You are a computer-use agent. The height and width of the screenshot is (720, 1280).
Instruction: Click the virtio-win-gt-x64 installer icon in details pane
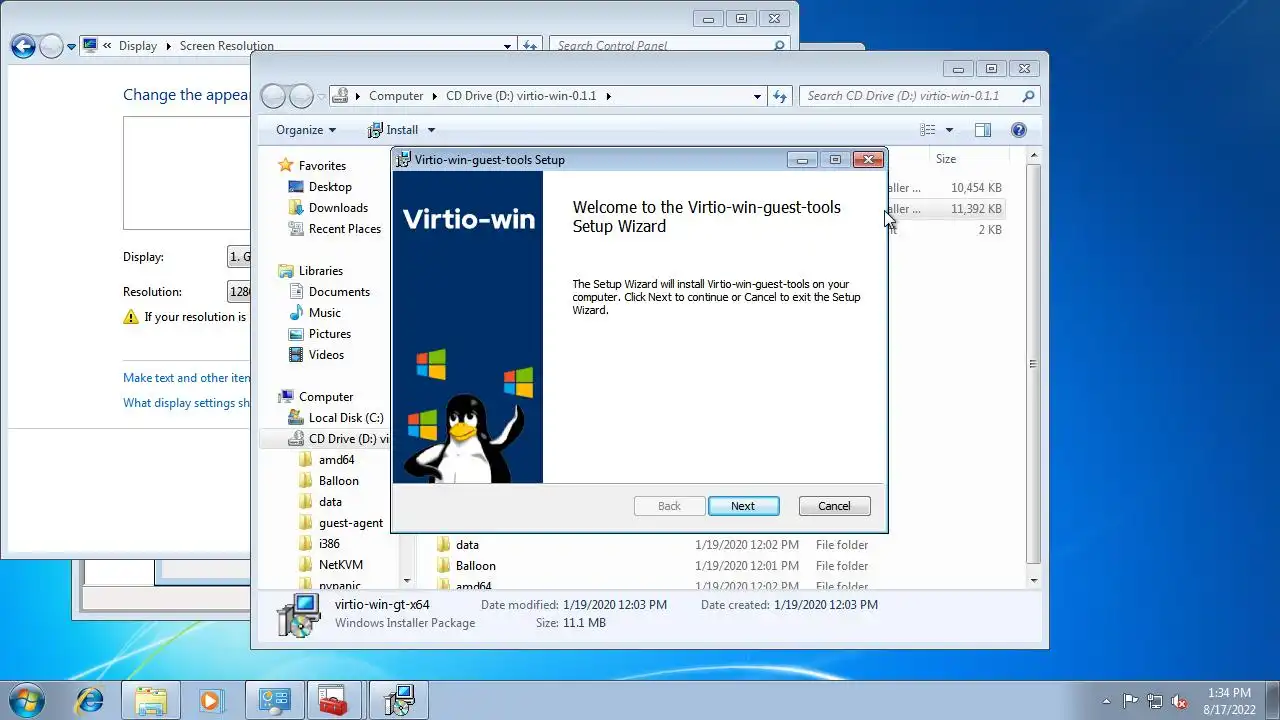298,615
